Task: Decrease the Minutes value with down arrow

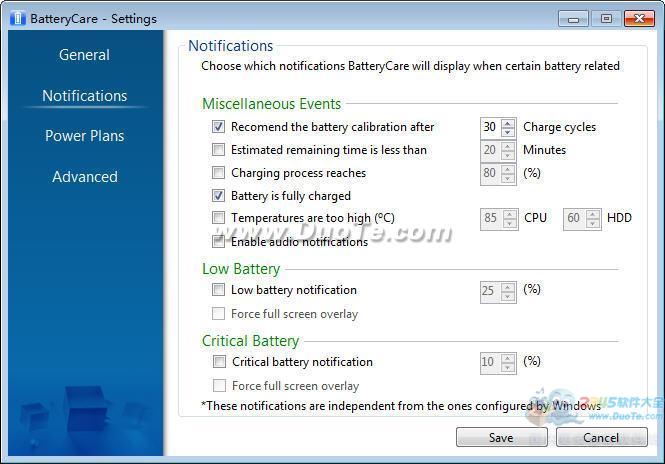Action: [508, 155]
